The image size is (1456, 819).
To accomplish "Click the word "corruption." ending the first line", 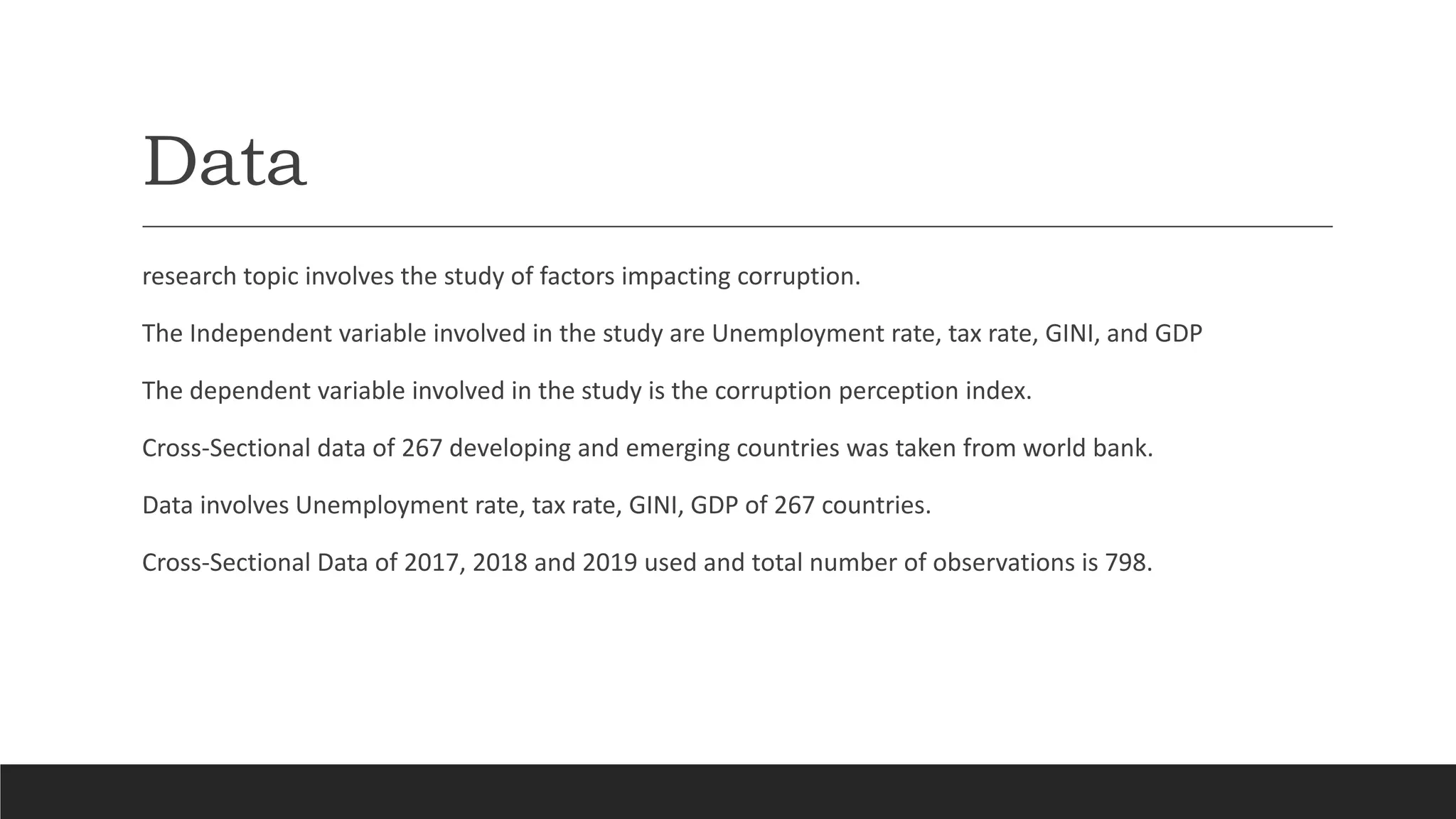I will coord(798,277).
